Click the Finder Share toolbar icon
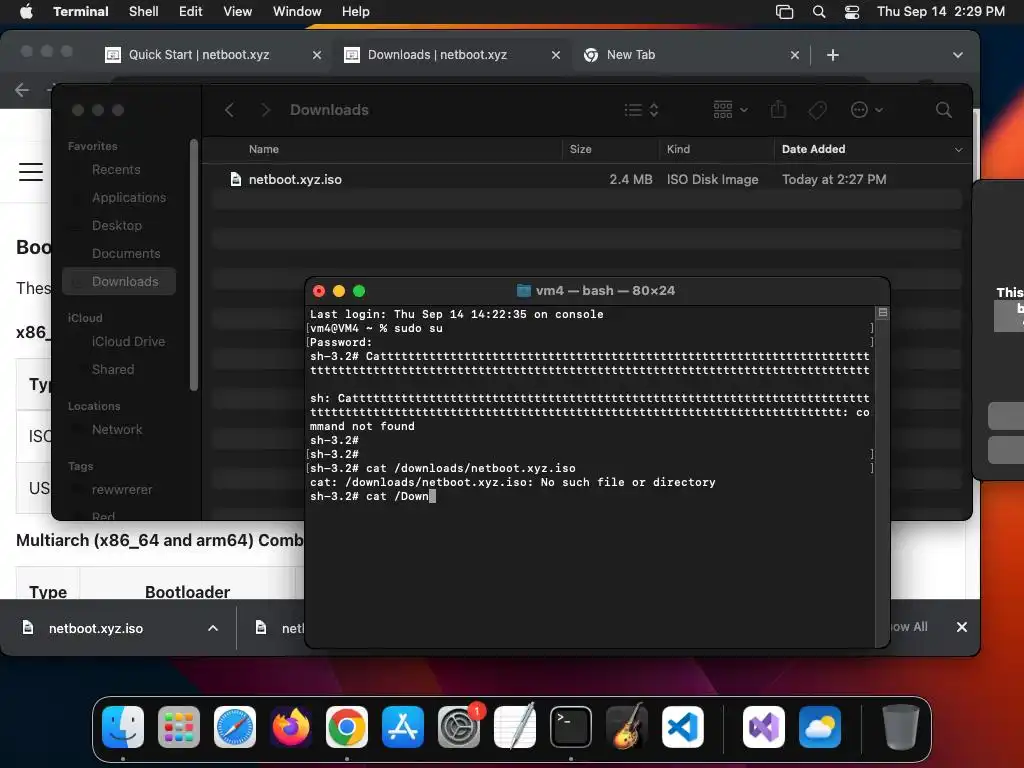This screenshot has width=1024, height=768. tap(778, 109)
